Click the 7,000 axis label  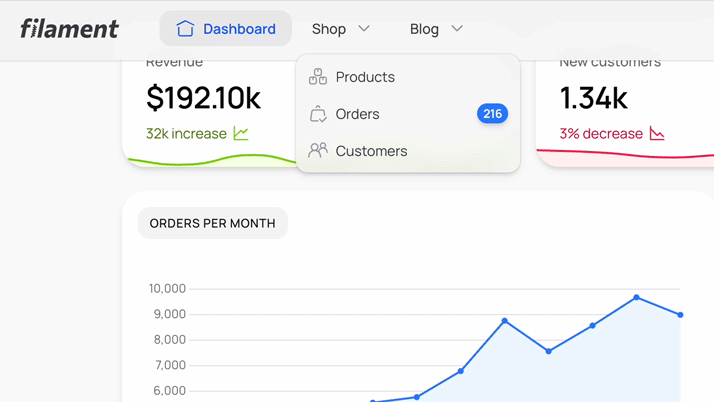[169, 365]
